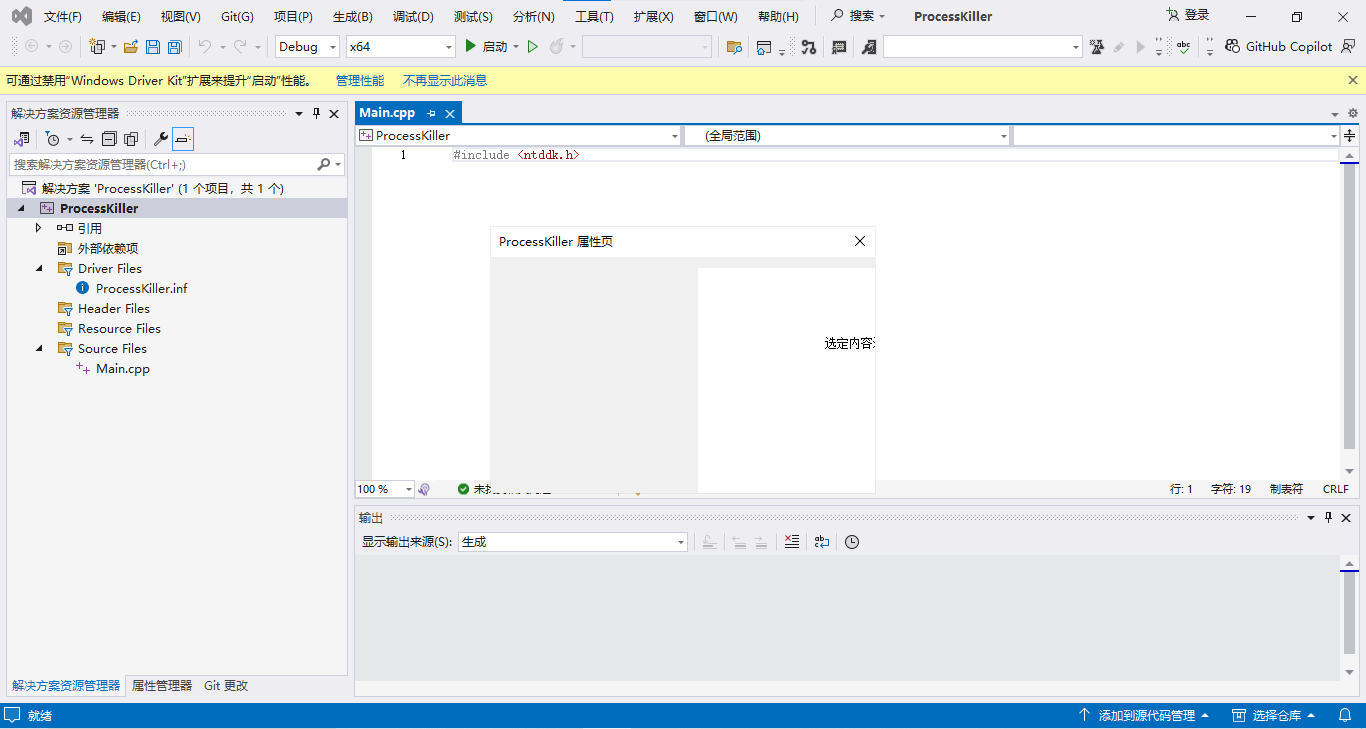1366x729 pixels.
Task: Select the 外部依赖项 node
Action: (108, 249)
